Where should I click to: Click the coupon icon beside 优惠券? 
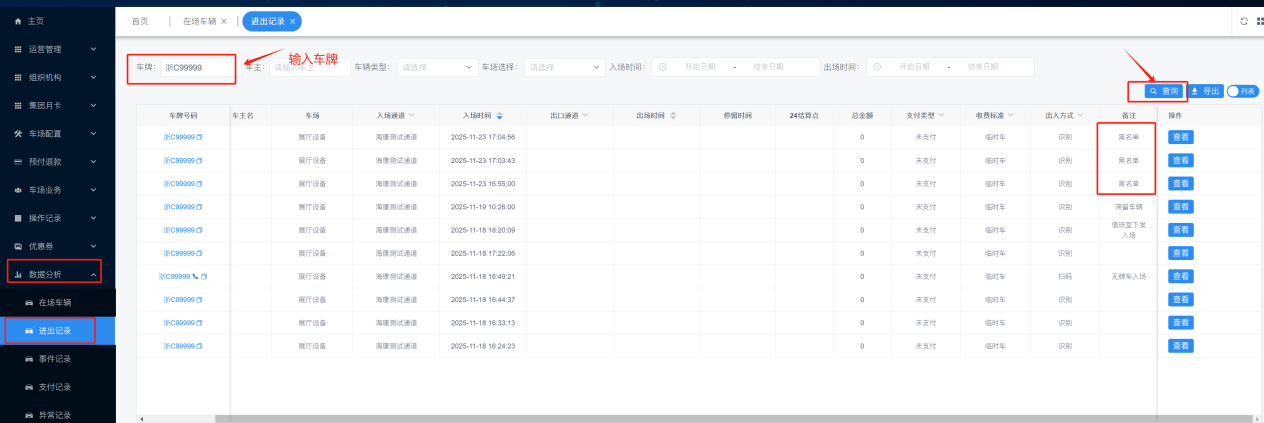click(x=18, y=246)
